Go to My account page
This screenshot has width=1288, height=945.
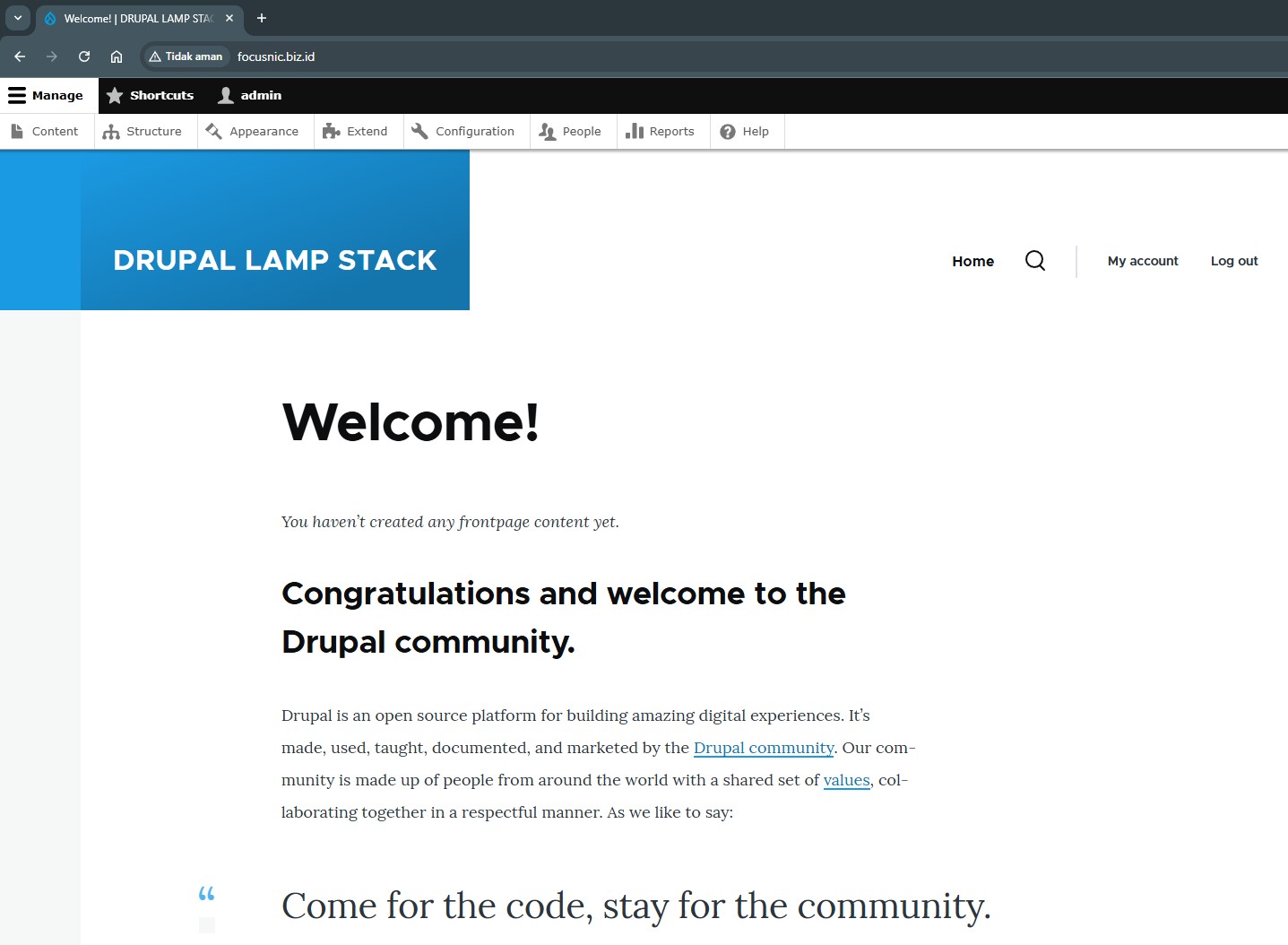[1142, 261]
